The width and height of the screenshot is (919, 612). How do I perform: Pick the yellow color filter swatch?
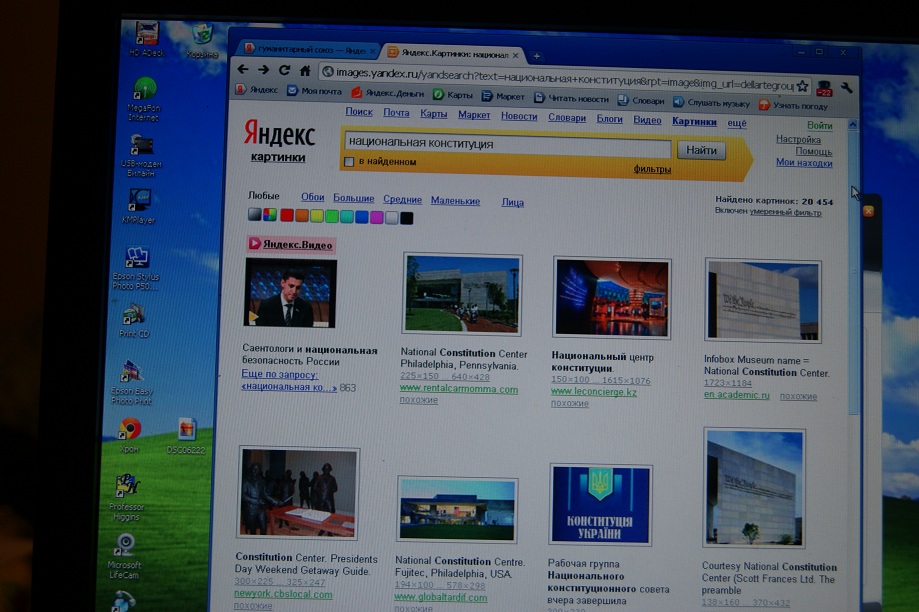316,216
